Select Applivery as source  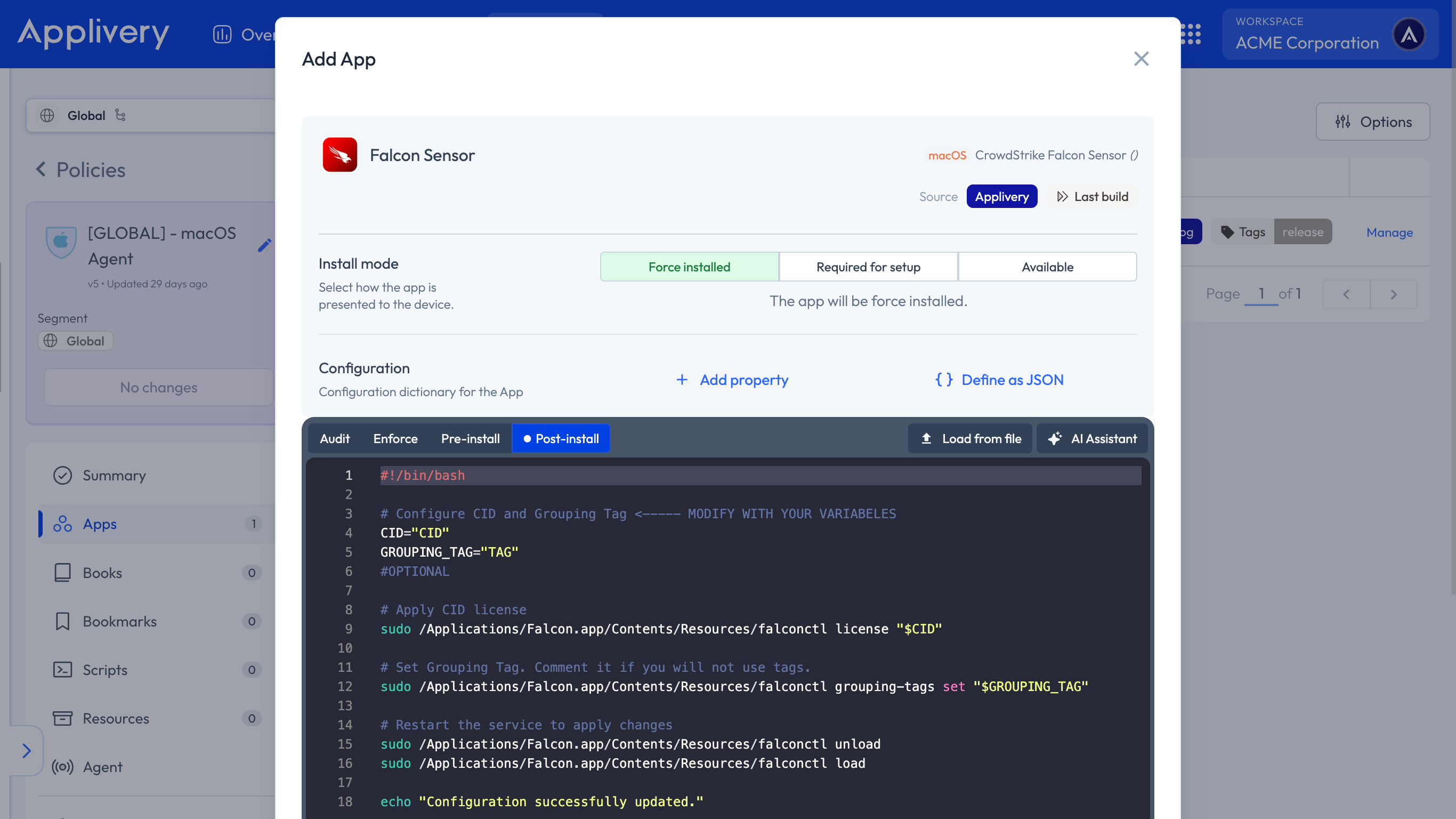point(1001,196)
